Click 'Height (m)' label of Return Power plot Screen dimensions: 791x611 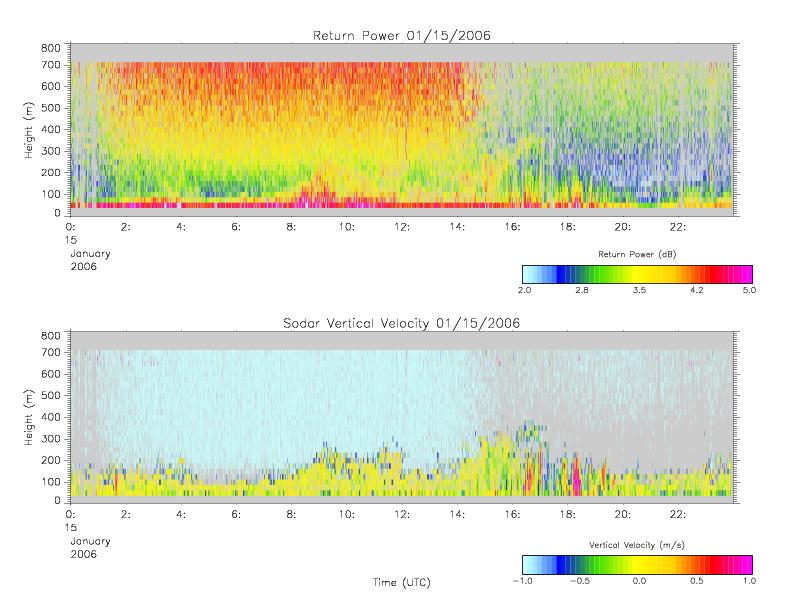[x=29, y=130]
